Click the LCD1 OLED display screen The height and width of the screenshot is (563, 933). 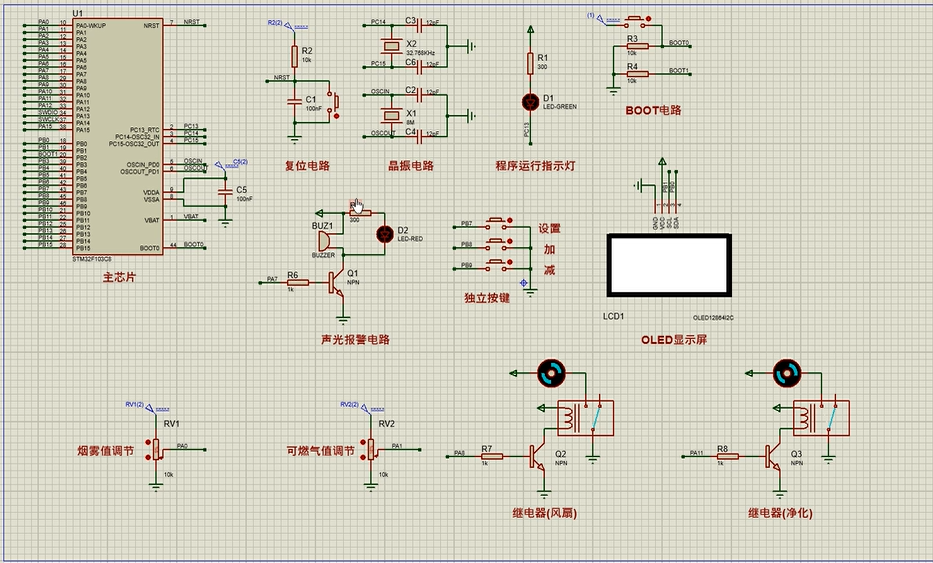669,265
